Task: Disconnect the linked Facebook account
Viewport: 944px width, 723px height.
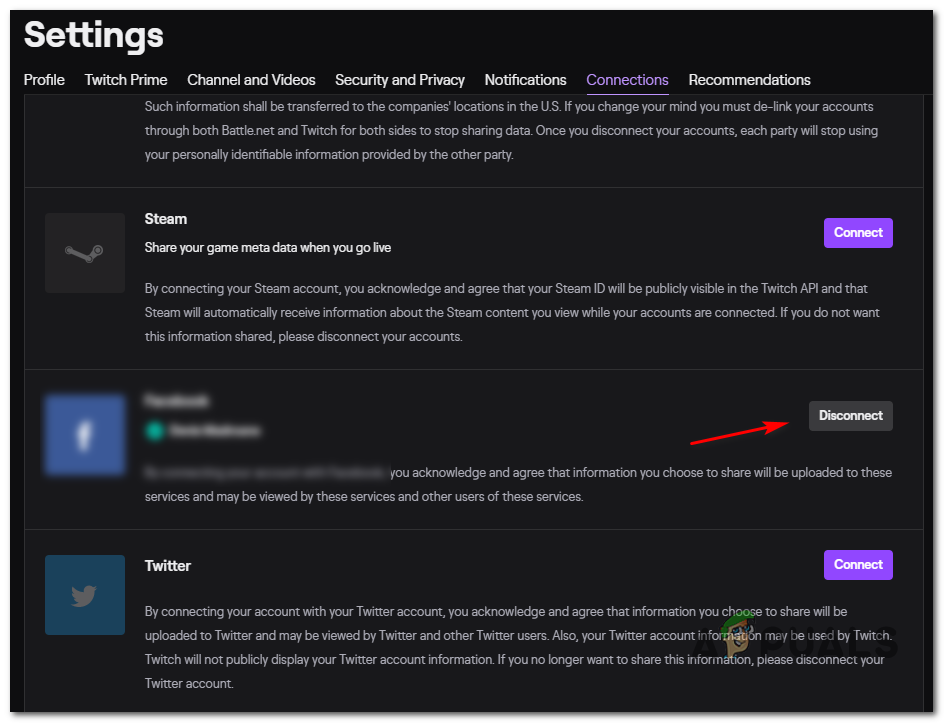Action: click(x=850, y=416)
